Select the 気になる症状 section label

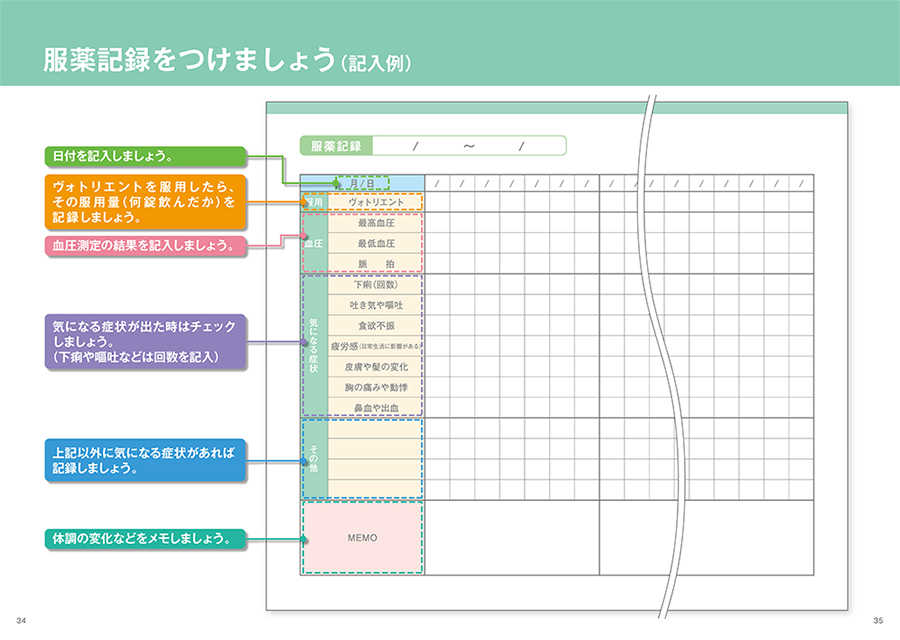click(x=313, y=343)
